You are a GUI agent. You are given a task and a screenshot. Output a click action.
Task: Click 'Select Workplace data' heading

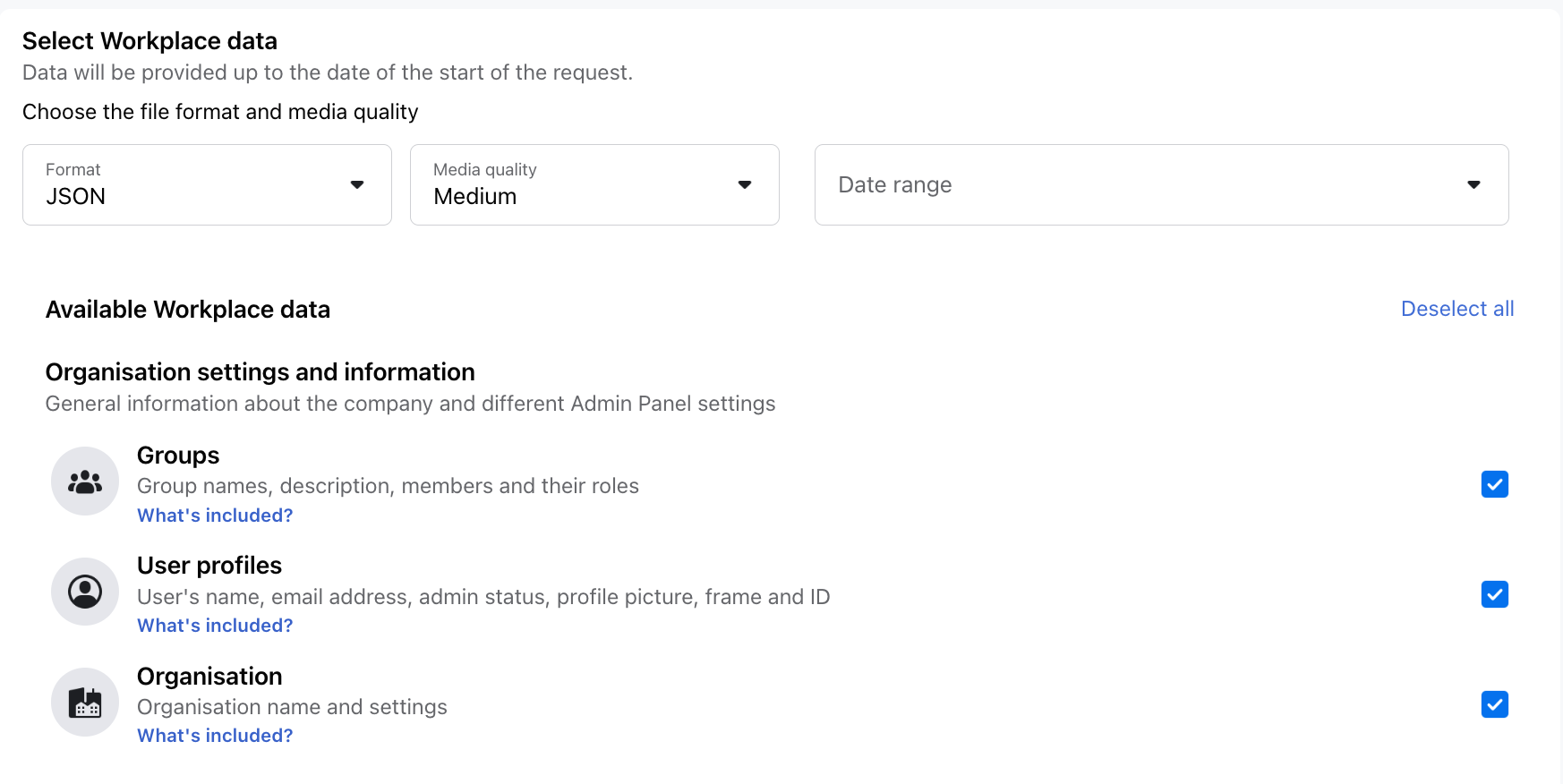click(149, 41)
